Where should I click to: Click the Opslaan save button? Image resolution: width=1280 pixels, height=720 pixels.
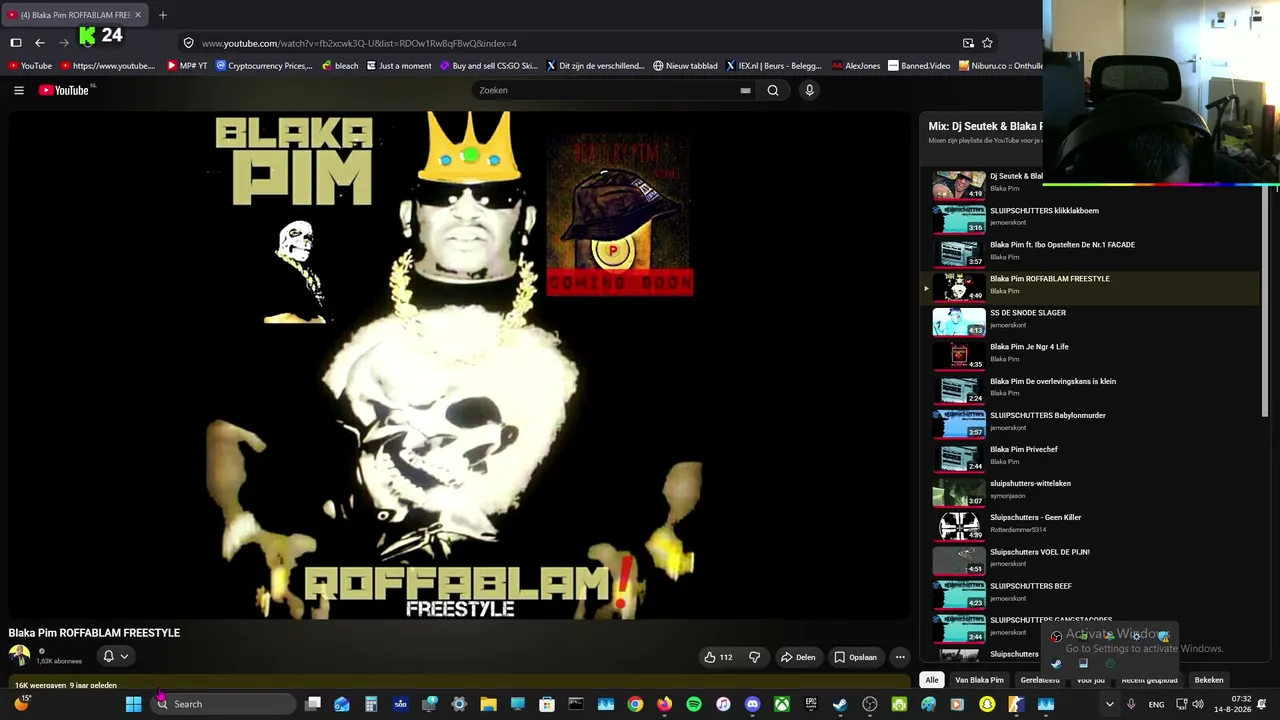pyautogui.click(x=855, y=657)
